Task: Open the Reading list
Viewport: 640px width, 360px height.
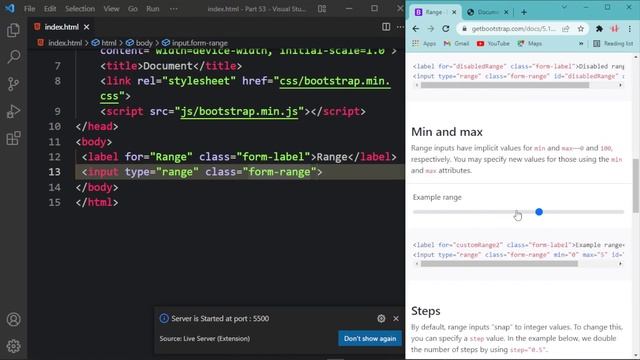Action: pos(613,43)
